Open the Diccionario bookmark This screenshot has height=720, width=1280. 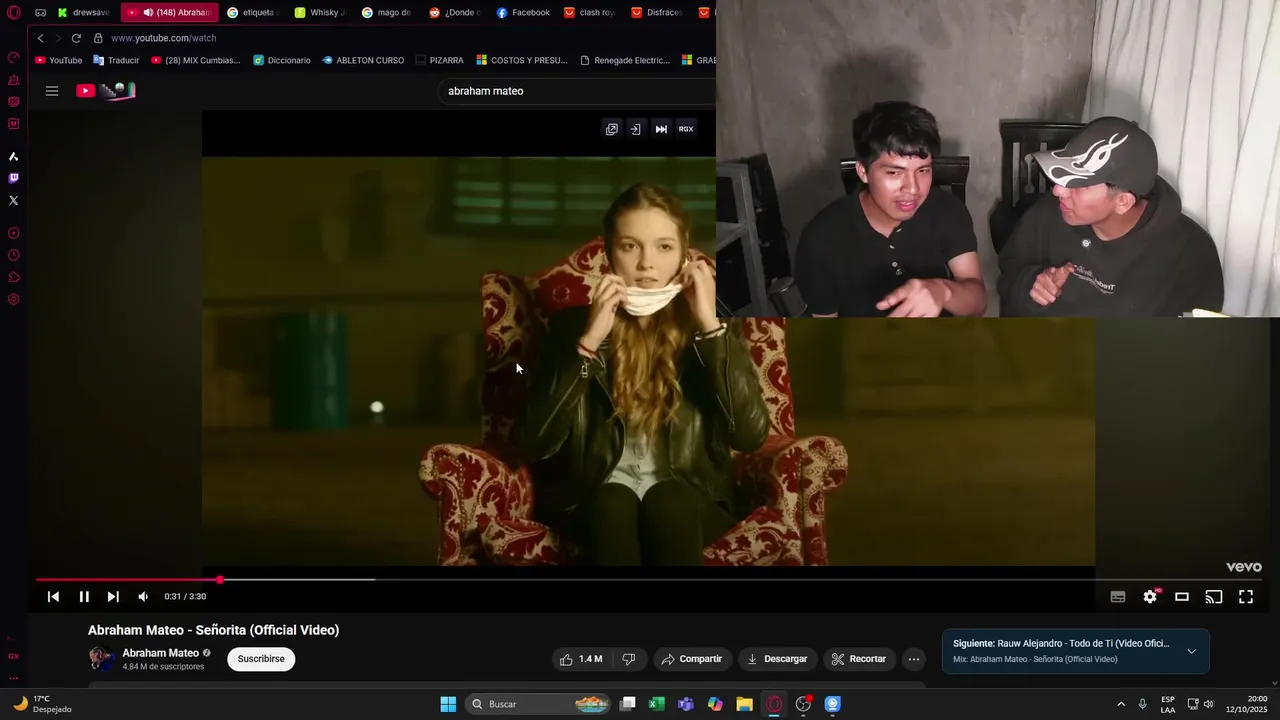pos(282,60)
